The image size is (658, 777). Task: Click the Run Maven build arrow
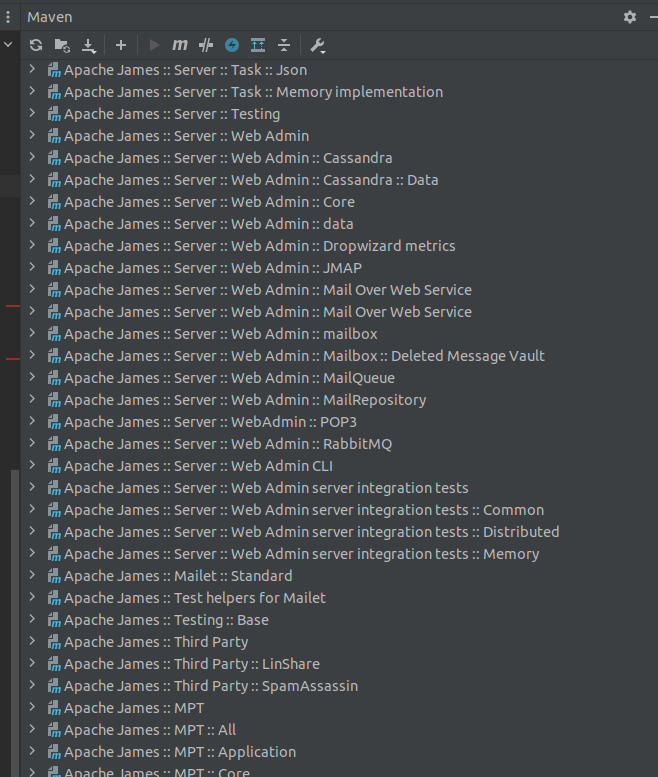click(154, 45)
